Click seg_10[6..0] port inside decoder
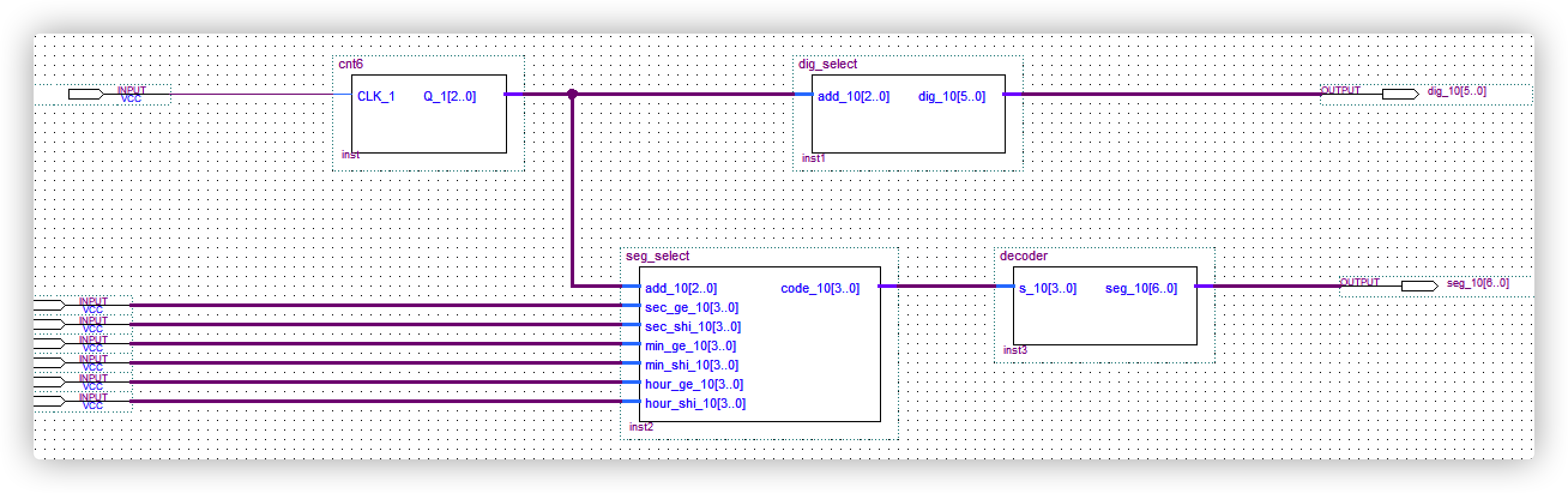Viewport: 1568px width, 493px height. tap(1141, 288)
